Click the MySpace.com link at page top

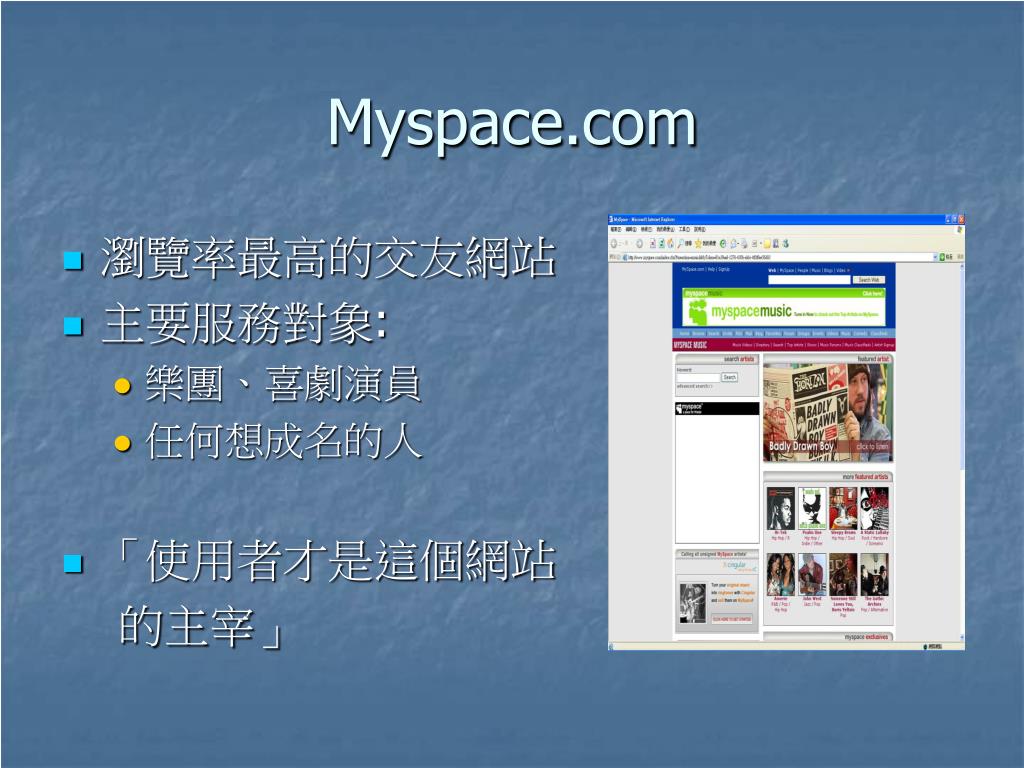[x=693, y=269]
